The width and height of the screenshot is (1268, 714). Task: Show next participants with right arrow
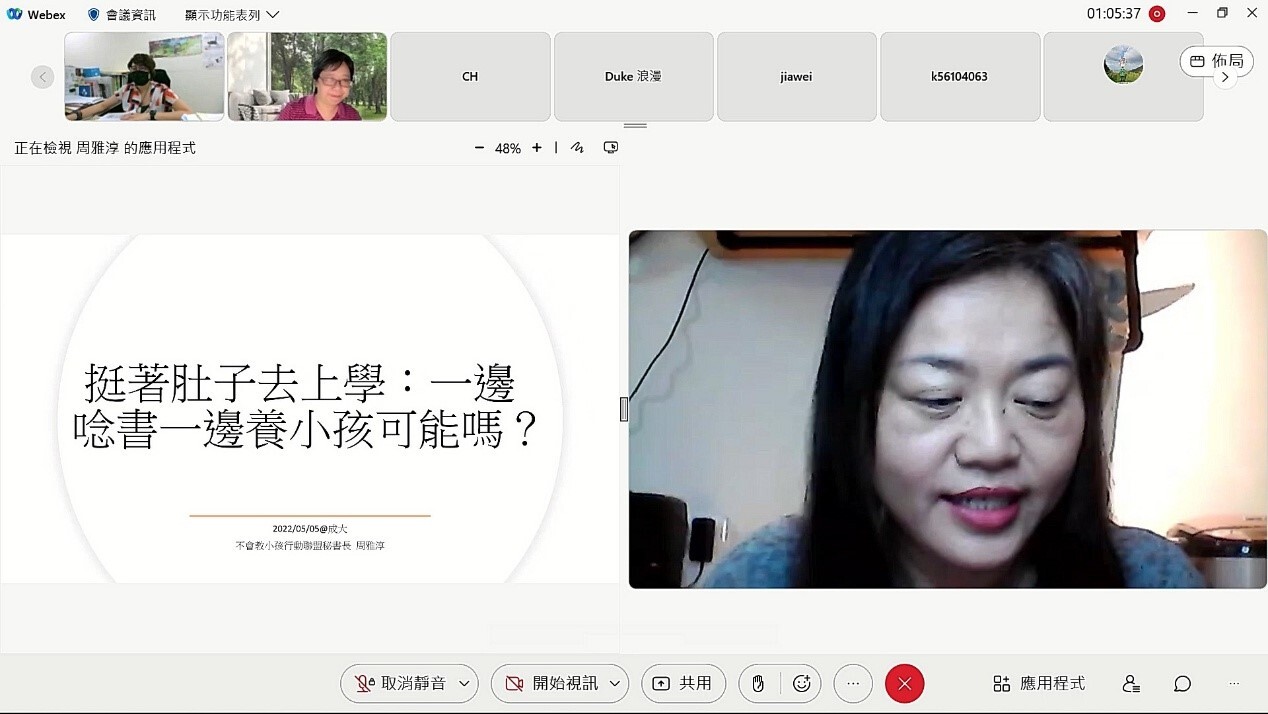coord(1225,77)
